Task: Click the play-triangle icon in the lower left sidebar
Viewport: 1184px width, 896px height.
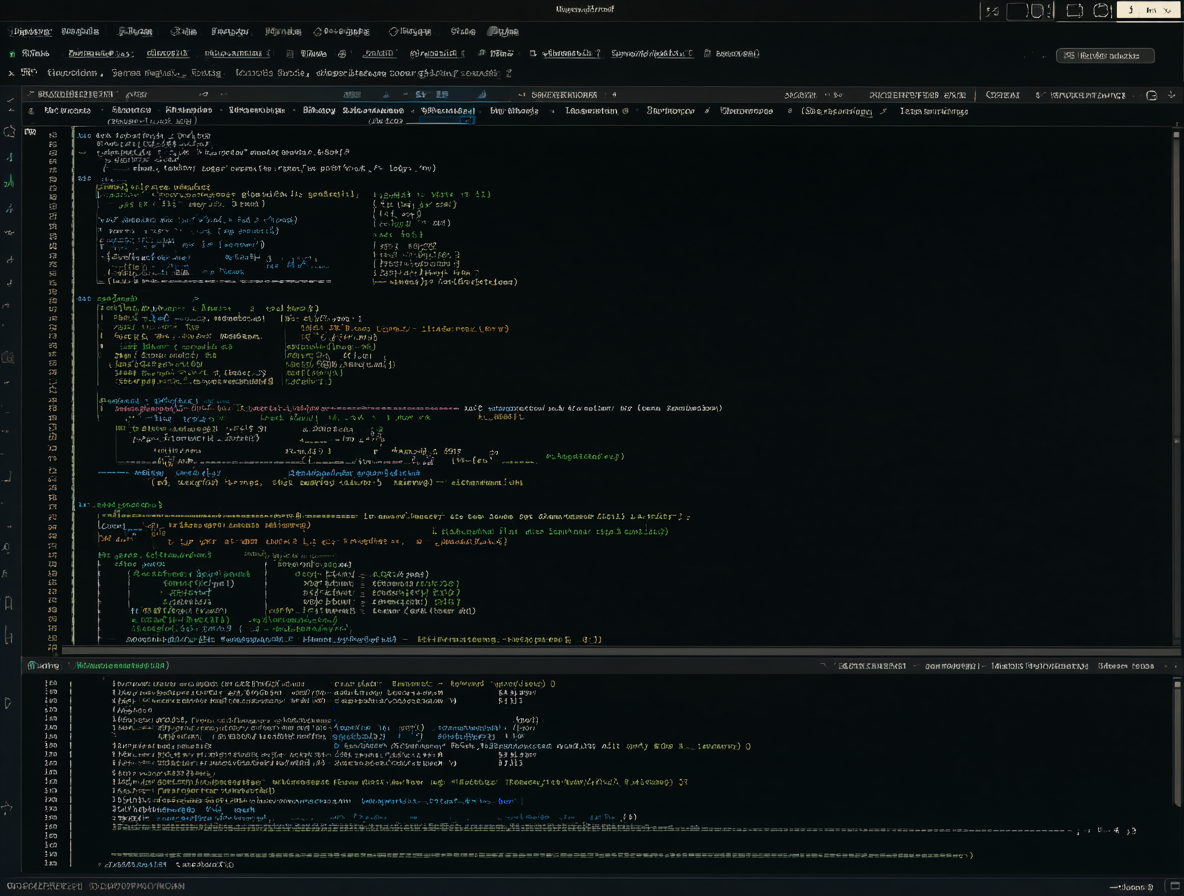Action: pos(8,703)
